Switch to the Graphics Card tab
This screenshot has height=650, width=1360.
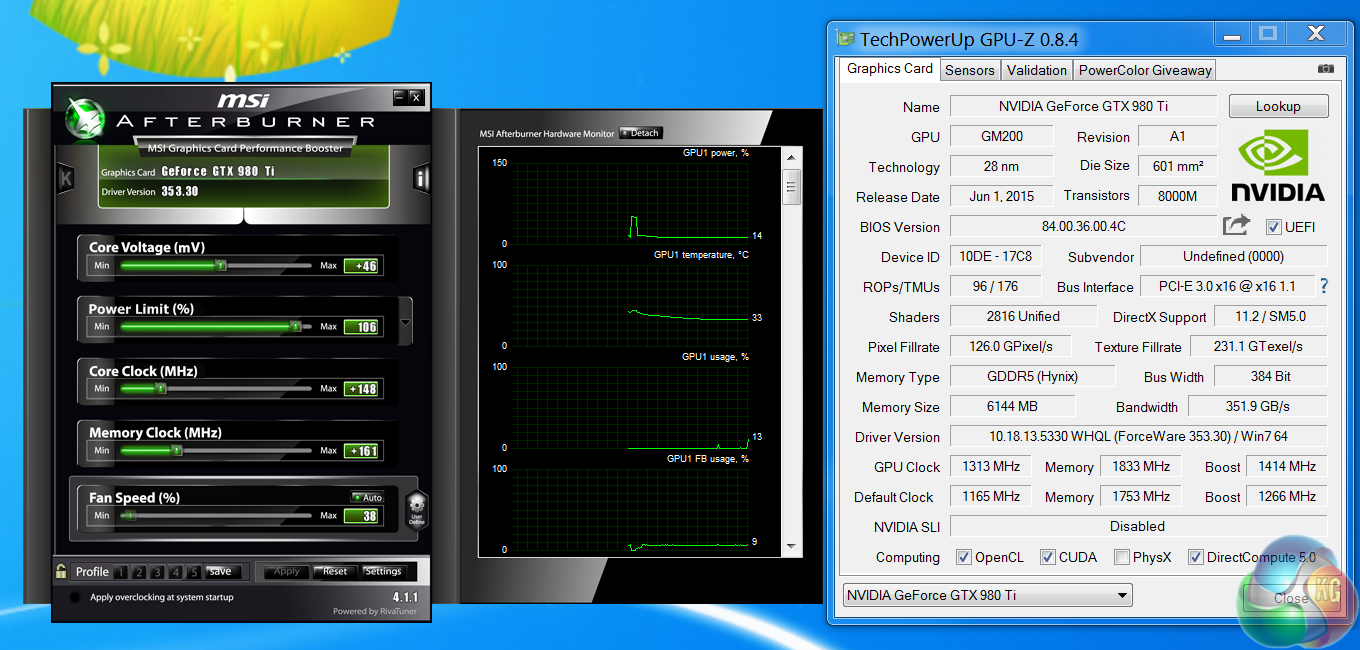click(889, 68)
